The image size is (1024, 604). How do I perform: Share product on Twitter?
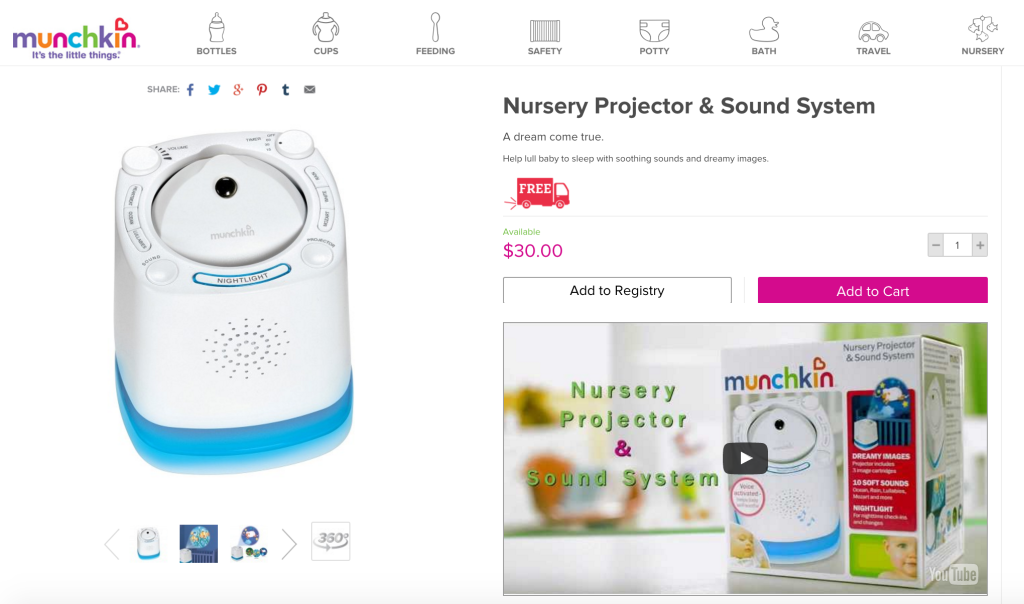coord(214,89)
